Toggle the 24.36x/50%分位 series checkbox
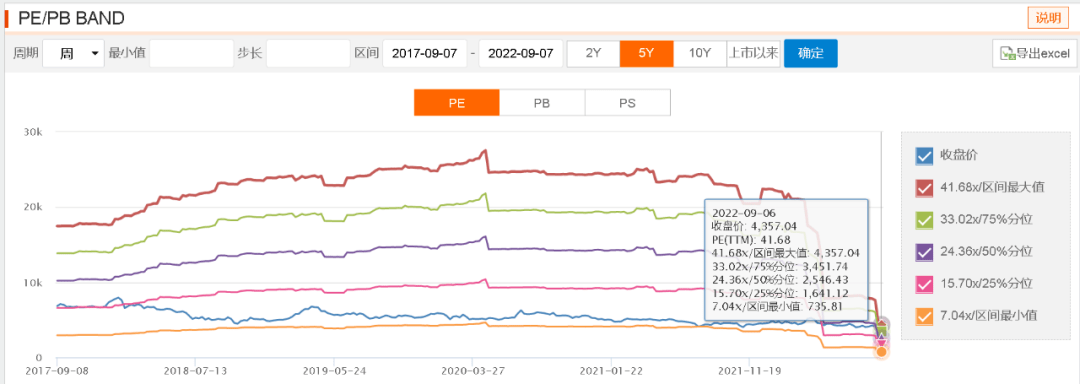Image resolution: width=1080 pixels, height=384 pixels. [924, 253]
